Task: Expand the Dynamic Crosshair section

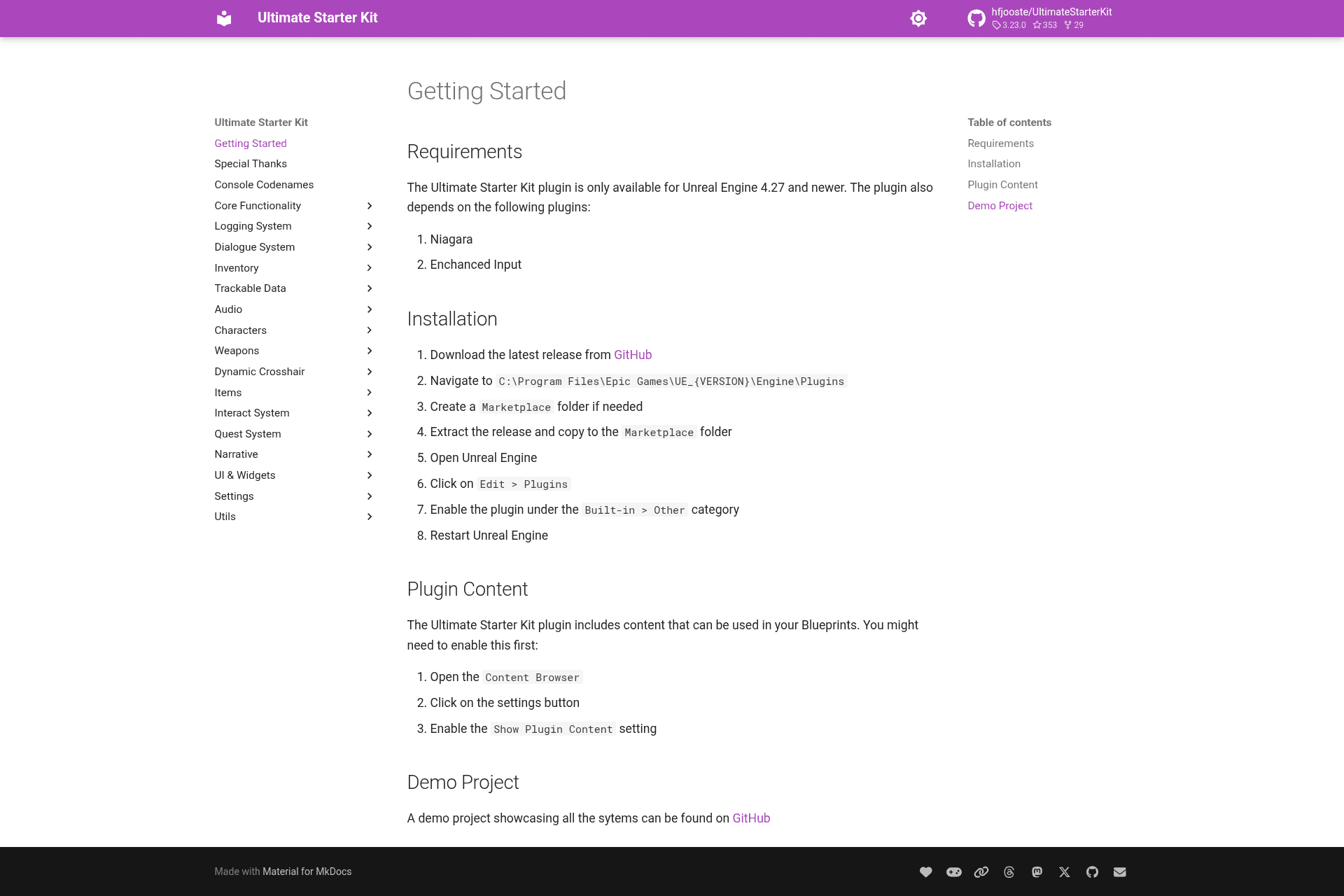Action: [x=294, y=372]
